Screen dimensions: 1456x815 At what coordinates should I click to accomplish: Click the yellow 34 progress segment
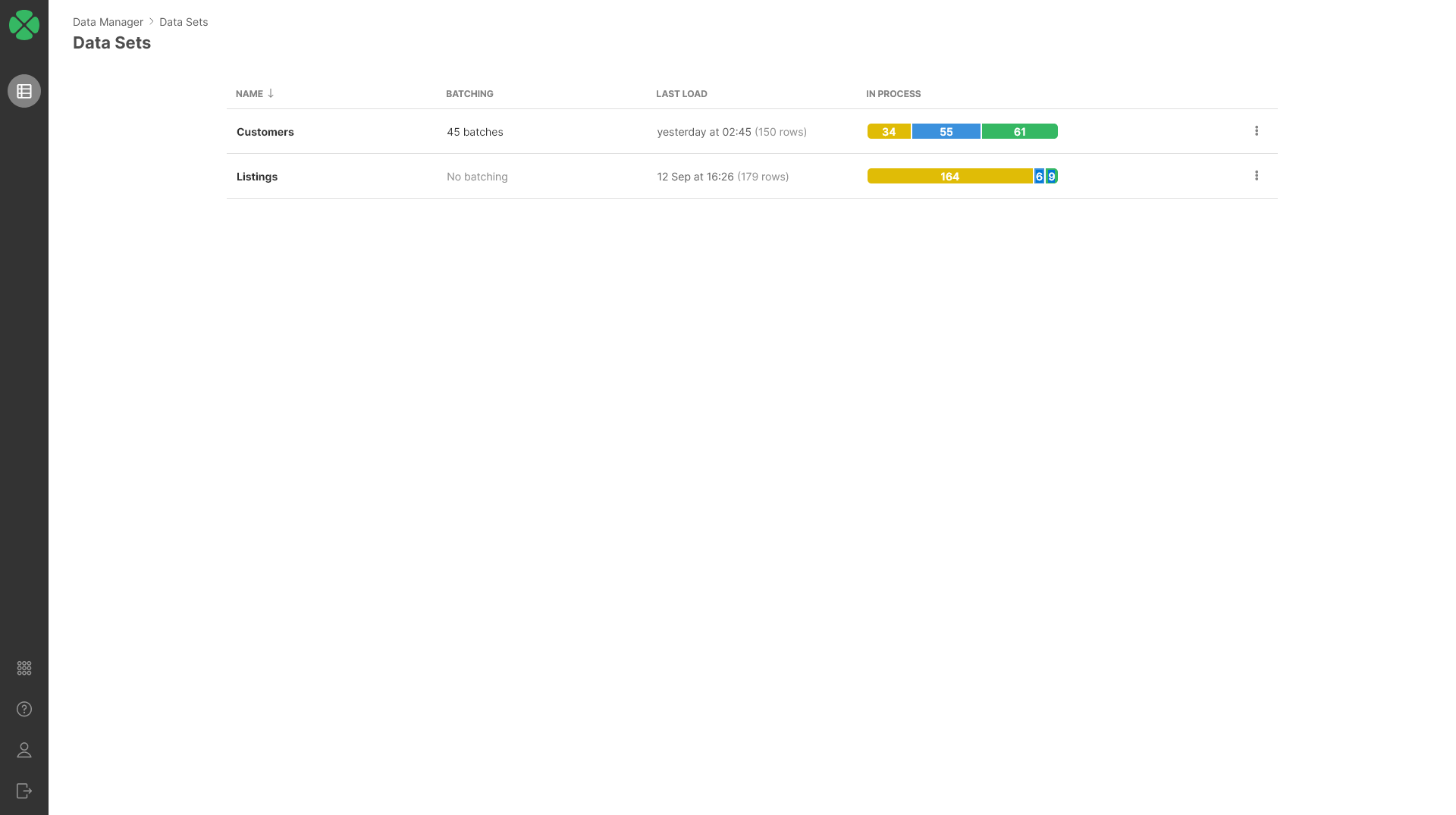888,130
